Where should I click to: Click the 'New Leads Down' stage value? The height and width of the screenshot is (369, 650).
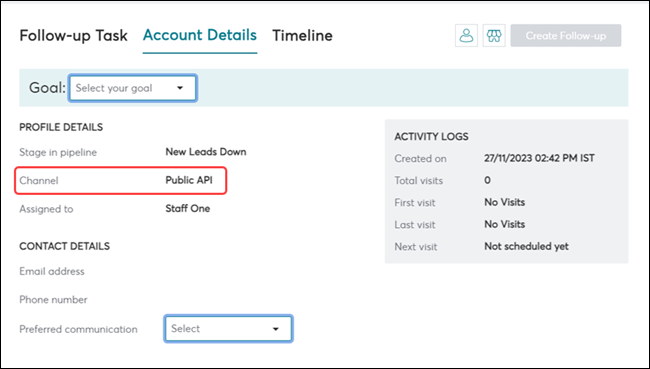point(206,152)
